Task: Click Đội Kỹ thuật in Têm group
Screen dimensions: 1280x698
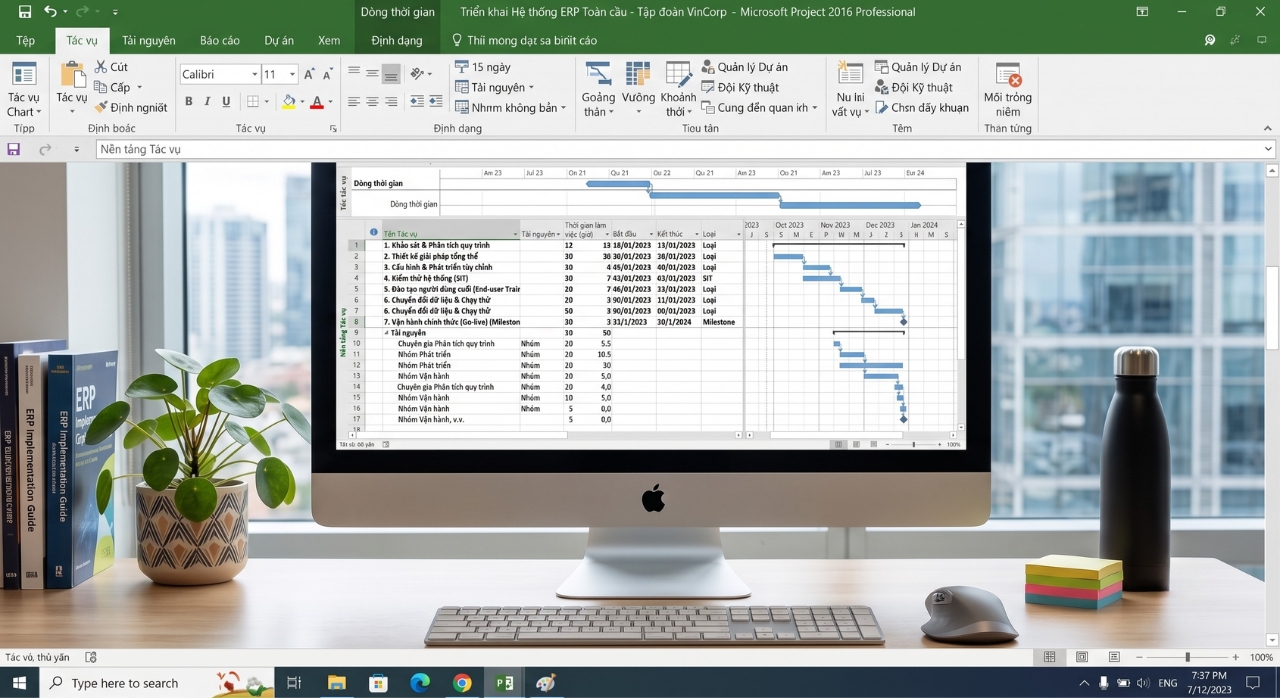Action: tap(914, 87)
